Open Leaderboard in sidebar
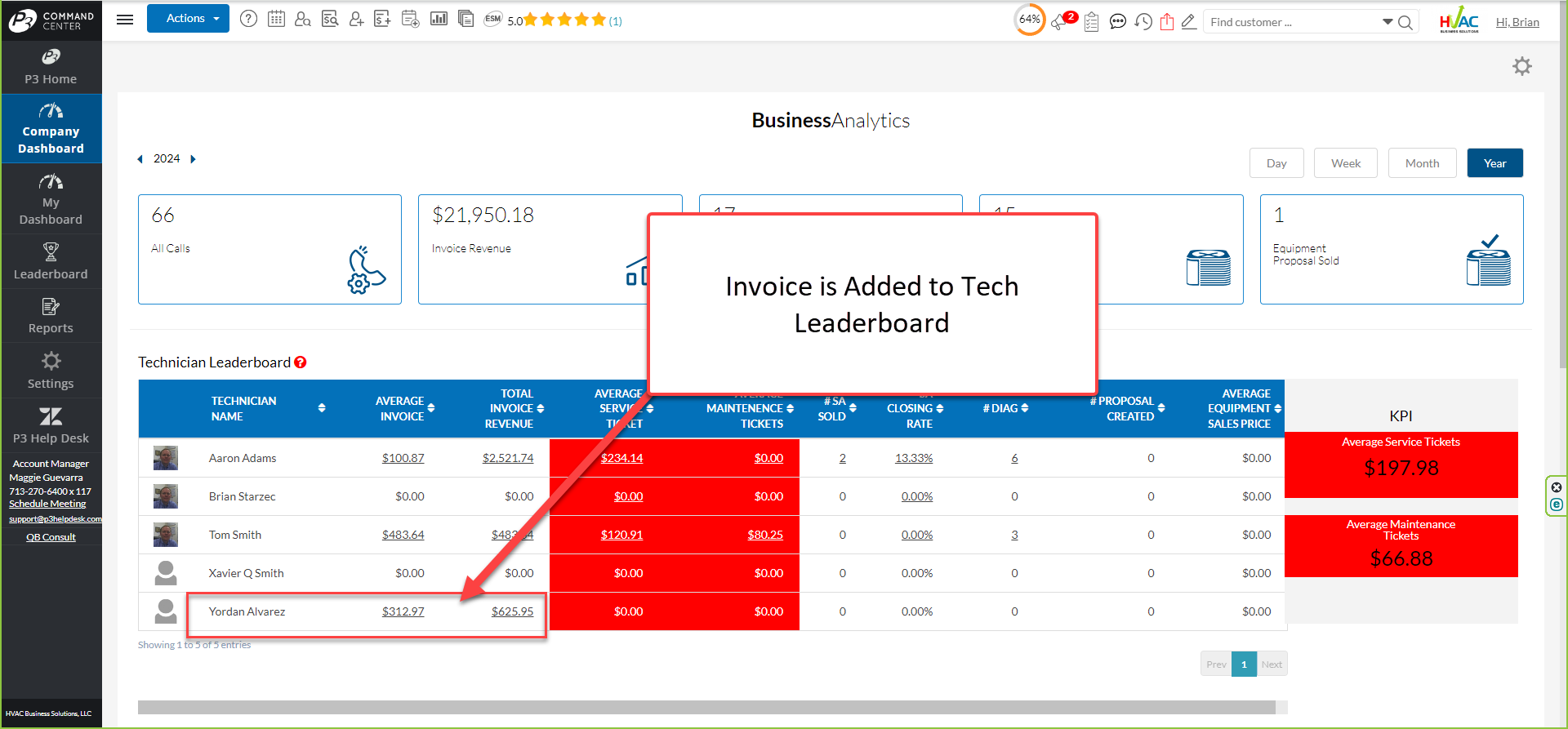1568x729 pixels. (51, 261)
